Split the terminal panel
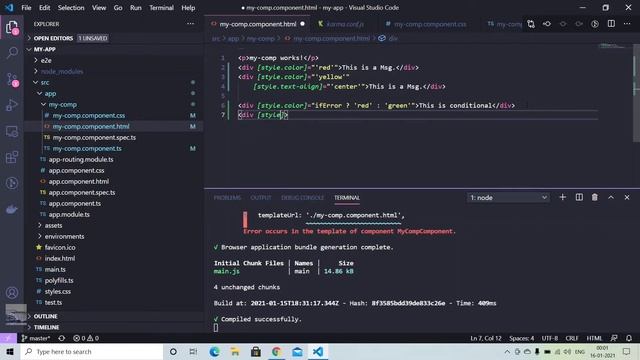 tap(579, 197)
